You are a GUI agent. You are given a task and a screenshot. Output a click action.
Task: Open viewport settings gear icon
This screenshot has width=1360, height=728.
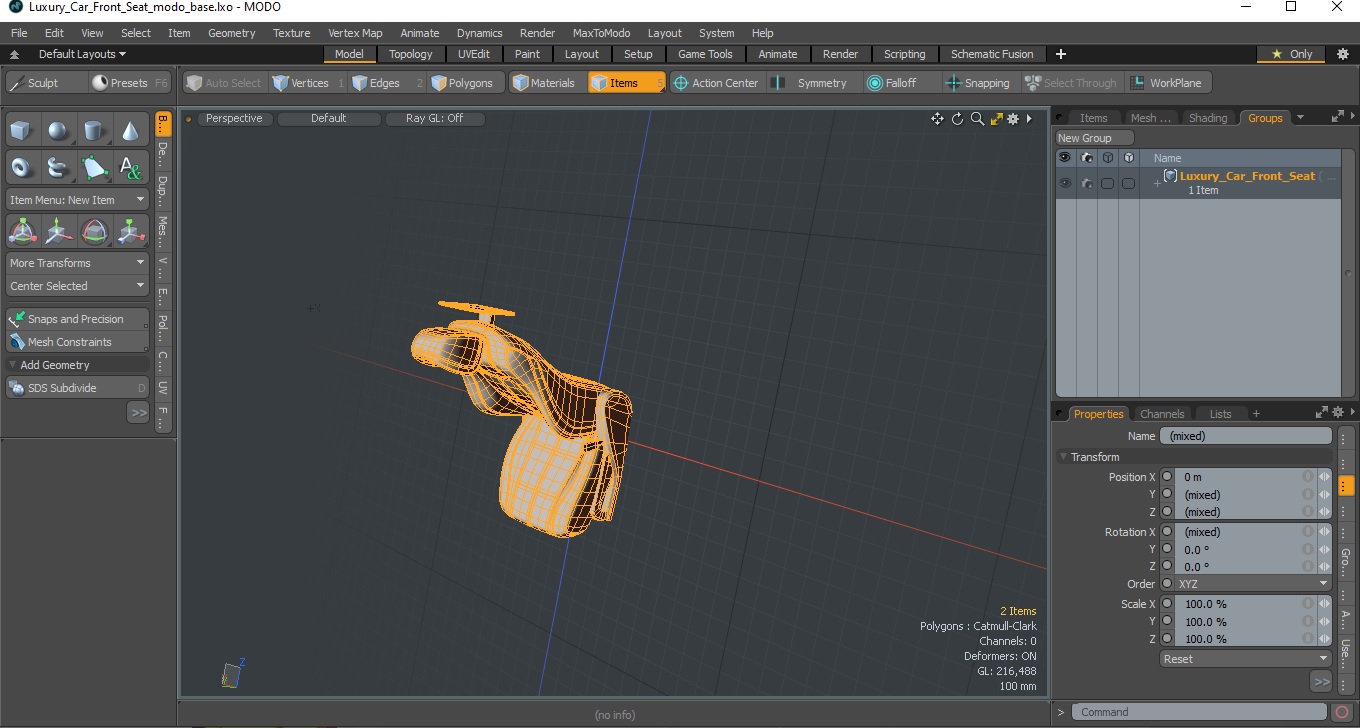click(1013, 119)
